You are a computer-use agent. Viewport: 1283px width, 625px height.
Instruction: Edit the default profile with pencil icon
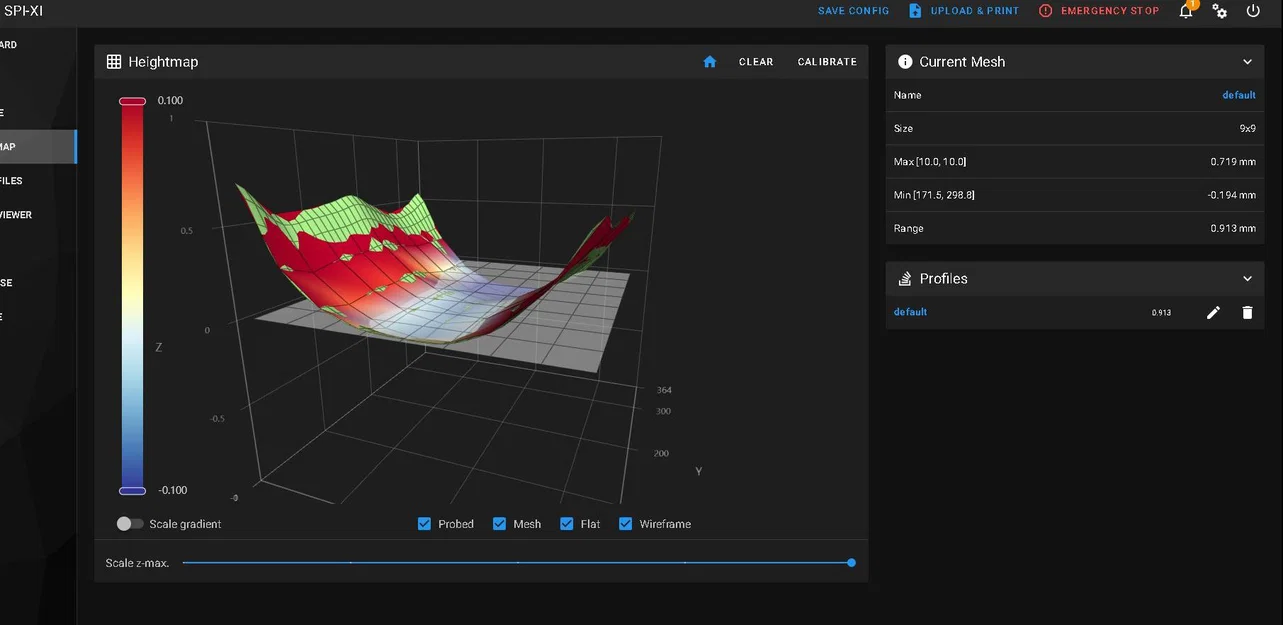tap(1213, 312)
